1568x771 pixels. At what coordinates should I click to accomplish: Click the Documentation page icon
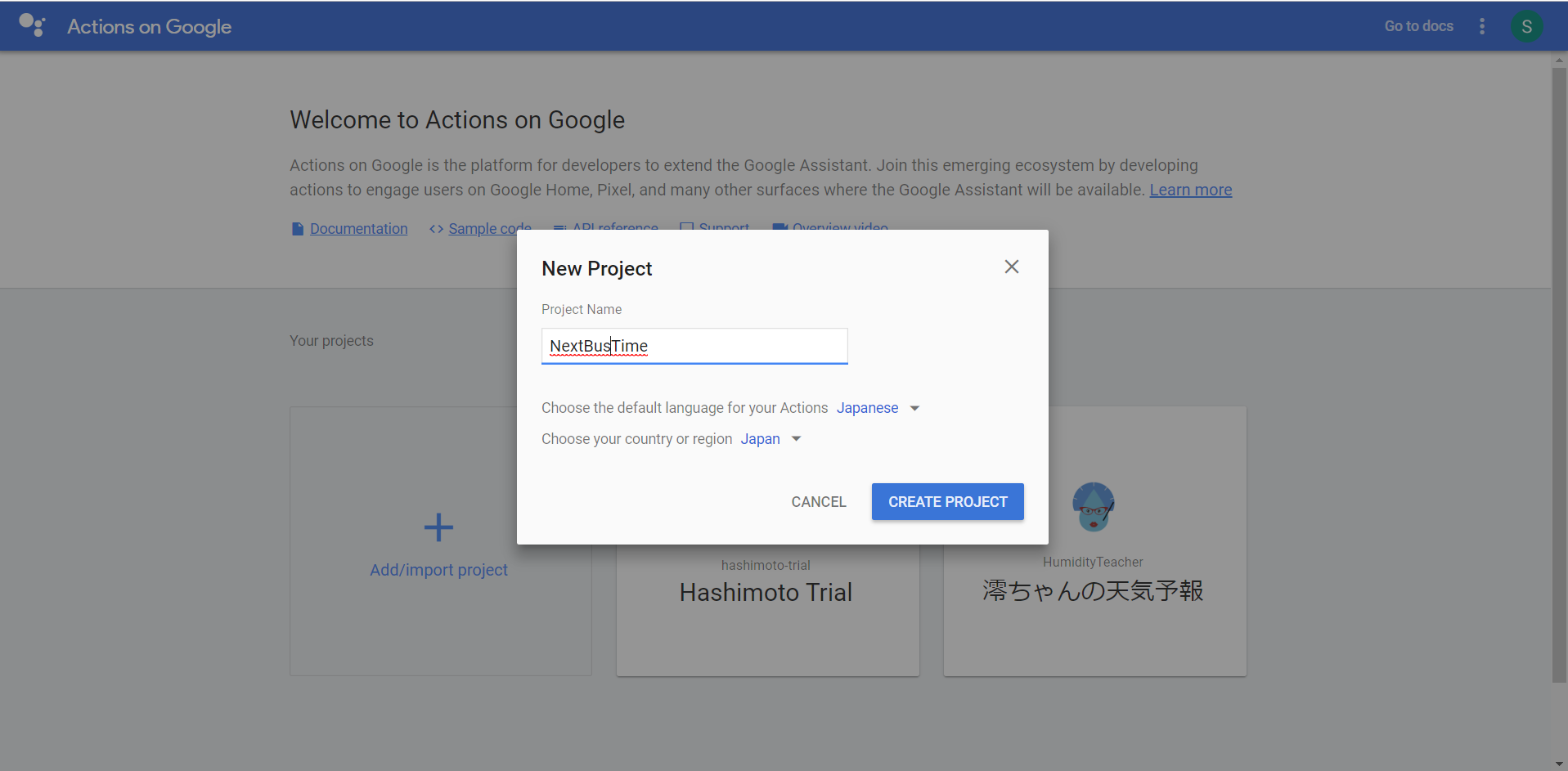(x=298, y=229)
